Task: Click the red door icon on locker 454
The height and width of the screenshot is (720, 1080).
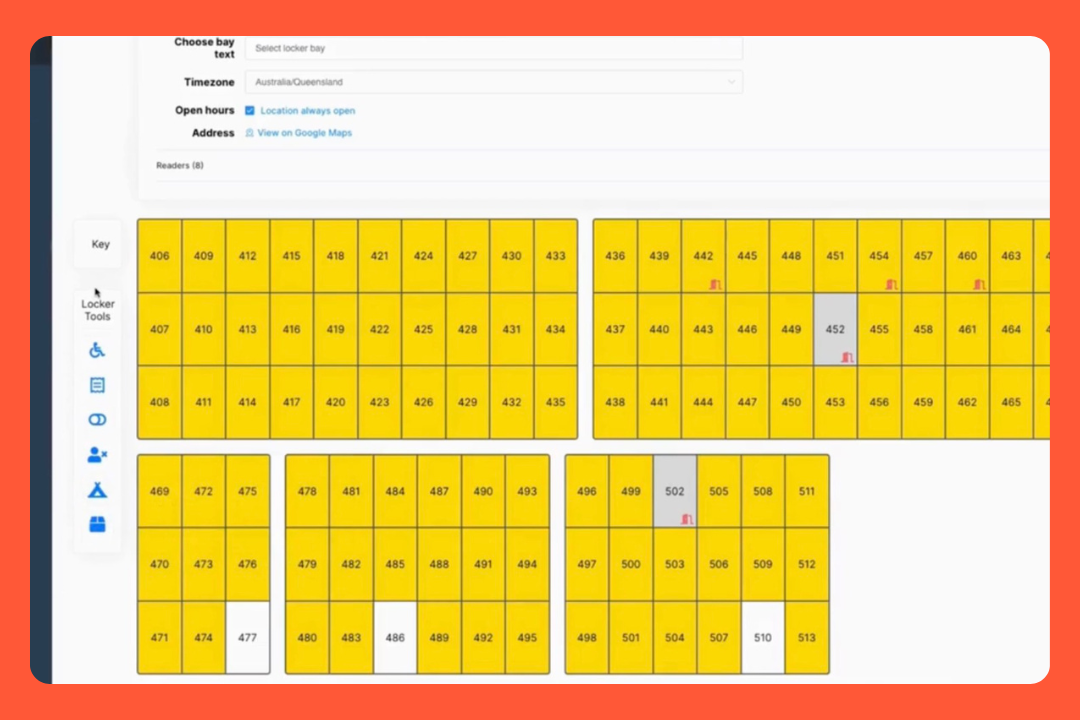Action: [x=892, y=284]
